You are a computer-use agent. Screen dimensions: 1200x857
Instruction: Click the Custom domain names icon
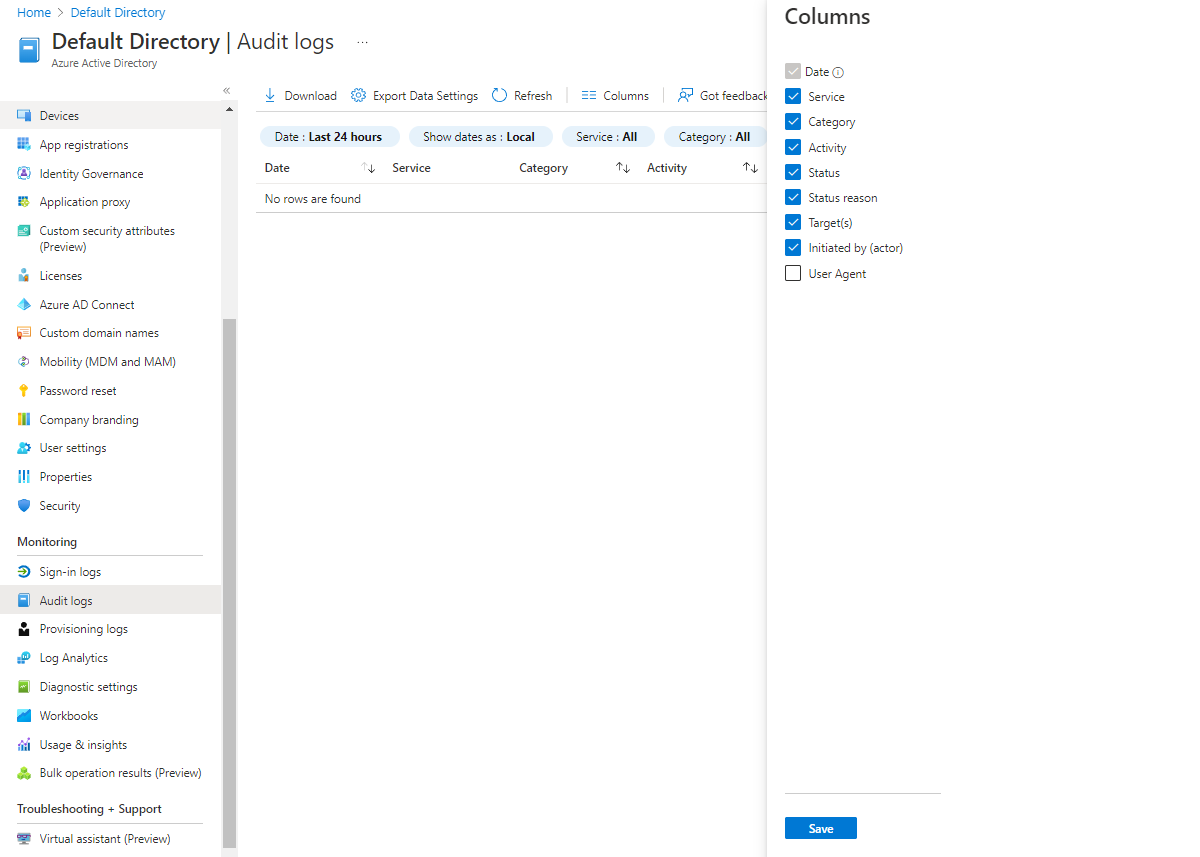pos(24,333)
